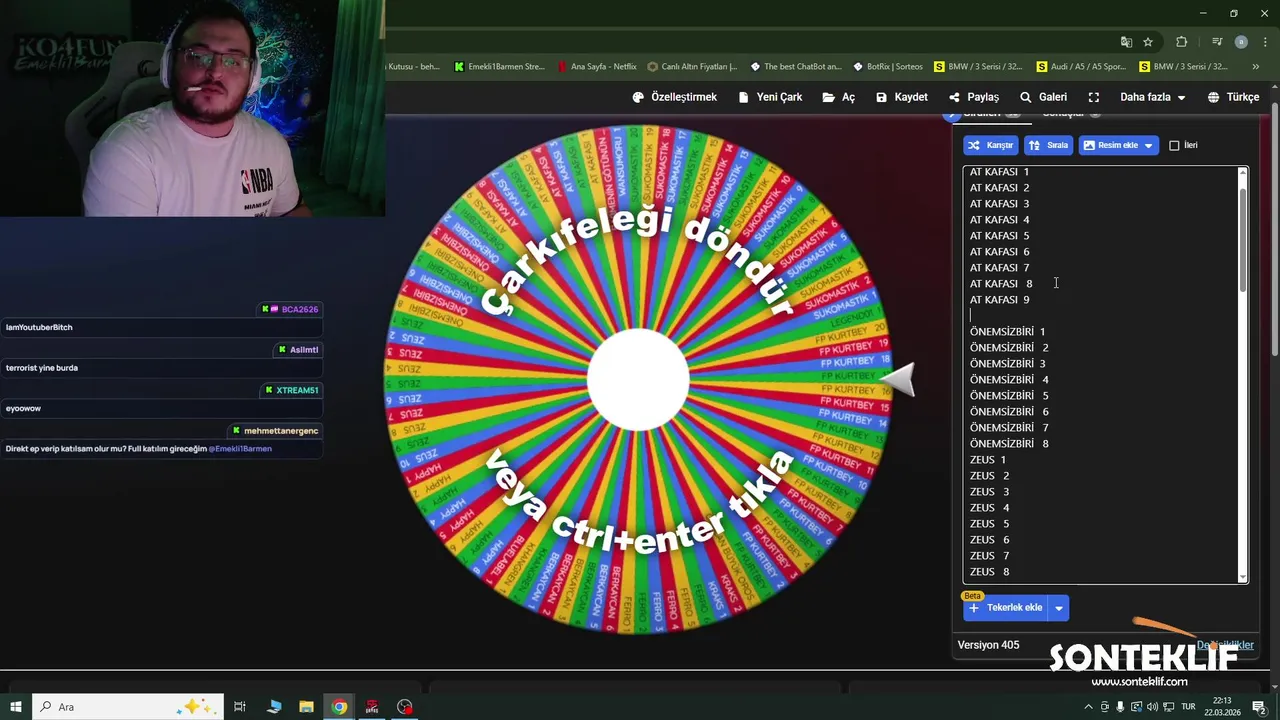Enter fullscreen mode icon
Viewport: 1280px width, 720px height.
(1094, 97)
